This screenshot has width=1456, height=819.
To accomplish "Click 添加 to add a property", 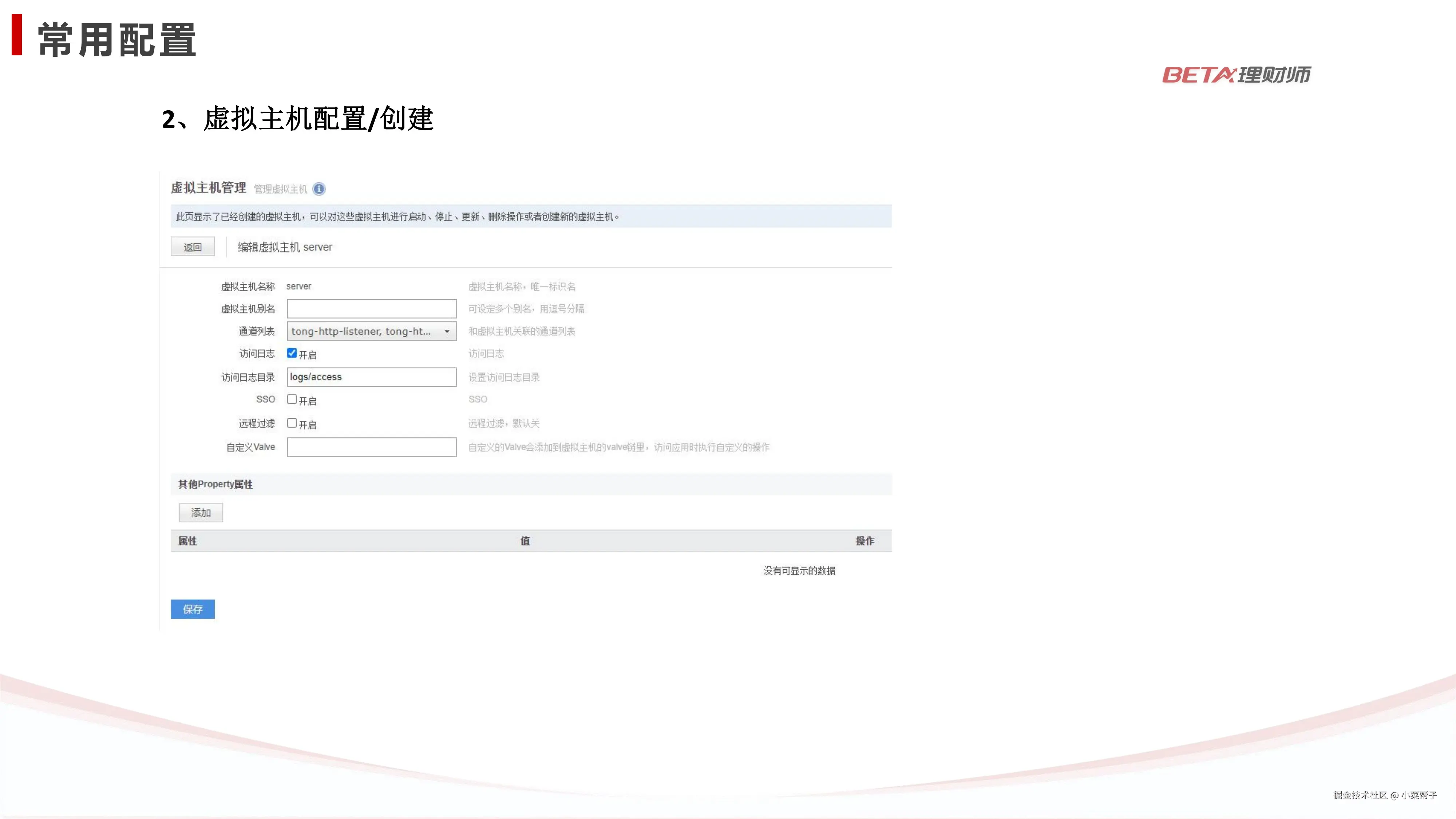I will point(201,513).
